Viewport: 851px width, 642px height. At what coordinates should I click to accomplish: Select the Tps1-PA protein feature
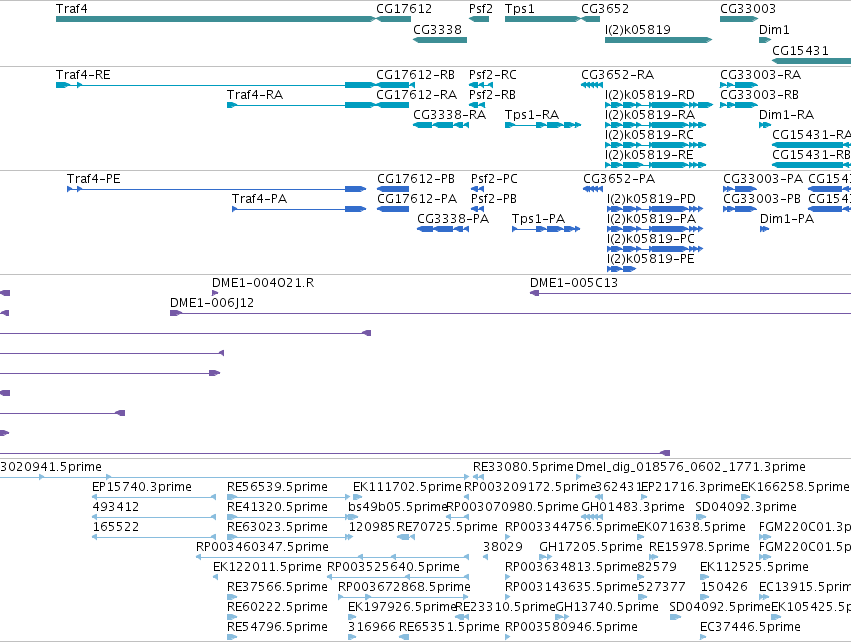[546, 230]
